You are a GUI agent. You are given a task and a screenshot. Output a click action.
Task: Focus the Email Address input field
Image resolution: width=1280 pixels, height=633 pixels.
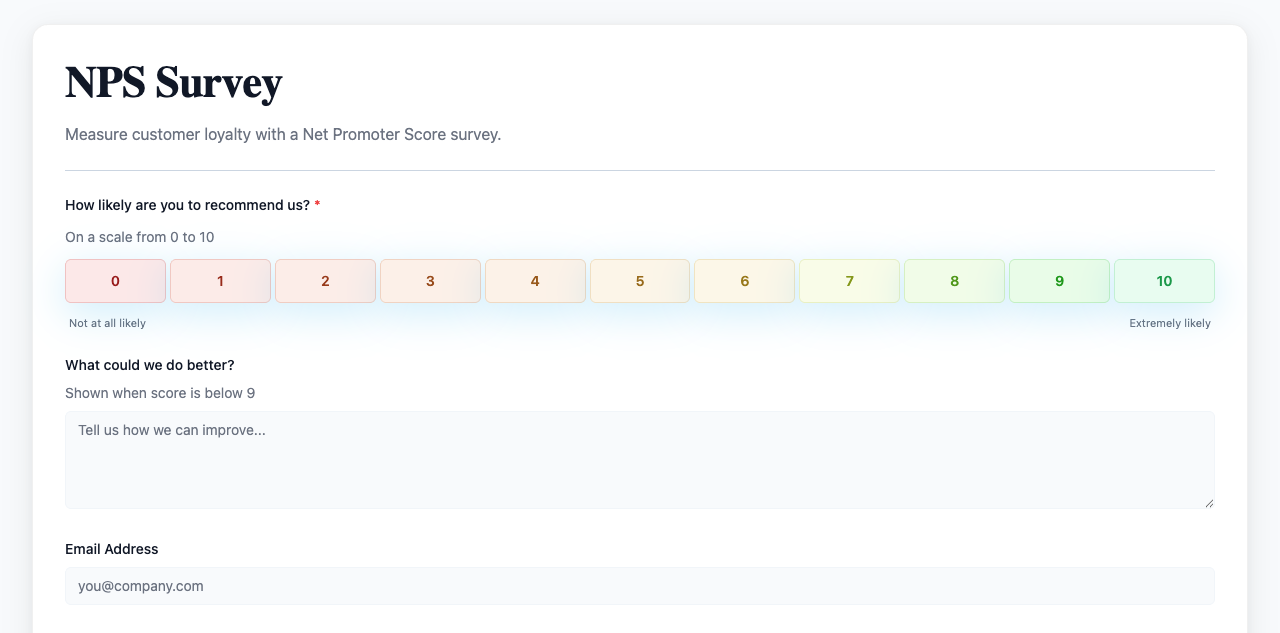tap(640, 586)
